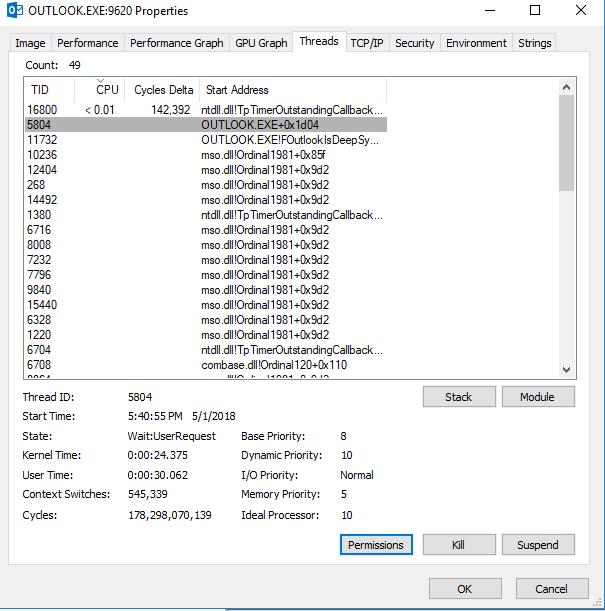Viewport: 605px width, 611px height.
Task: Dismiss dialog with Cancel button
Action: (x=552, y=588)
